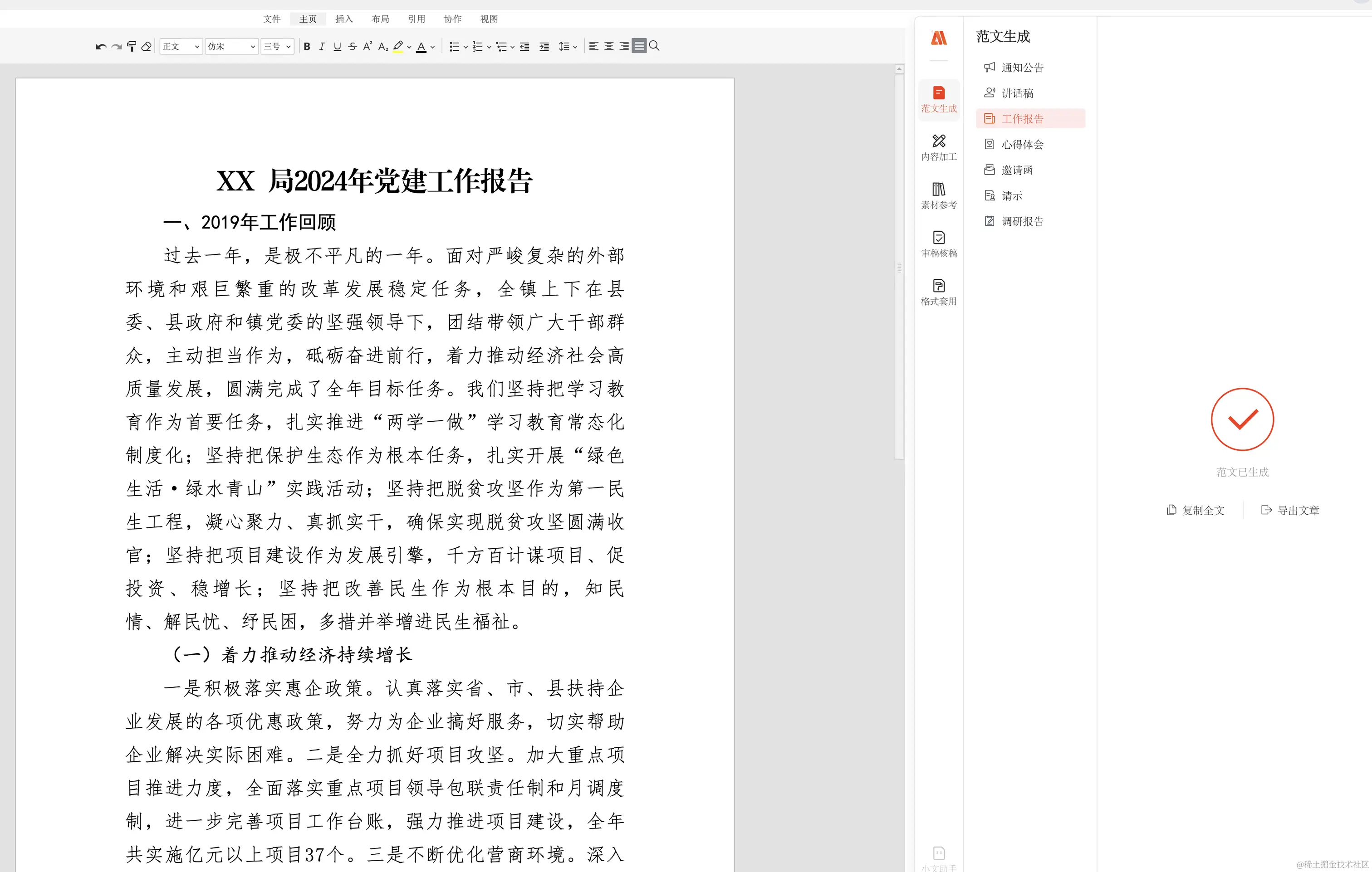Open the 正文 paragraph style dropdown
The height and width of the screenshot is (872, 1372).
tap(181, 47)
